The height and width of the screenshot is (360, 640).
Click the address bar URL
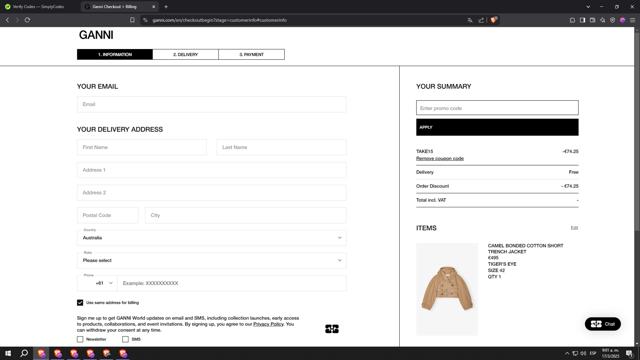pos(219,20)
